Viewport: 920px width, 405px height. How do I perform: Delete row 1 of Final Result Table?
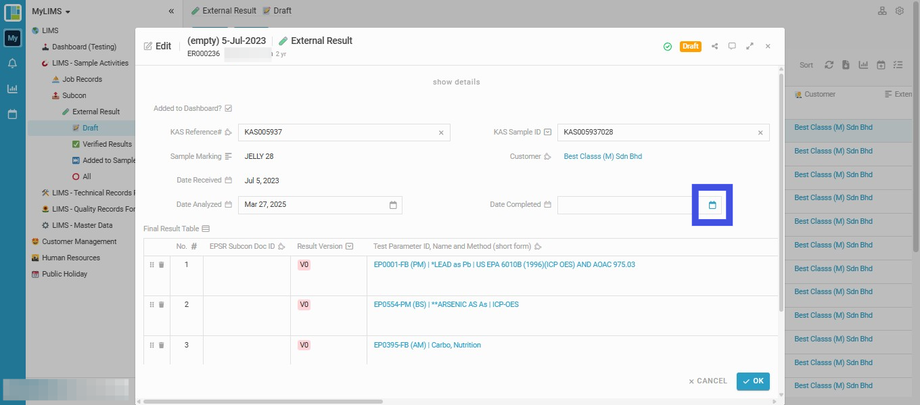[161, 265]
